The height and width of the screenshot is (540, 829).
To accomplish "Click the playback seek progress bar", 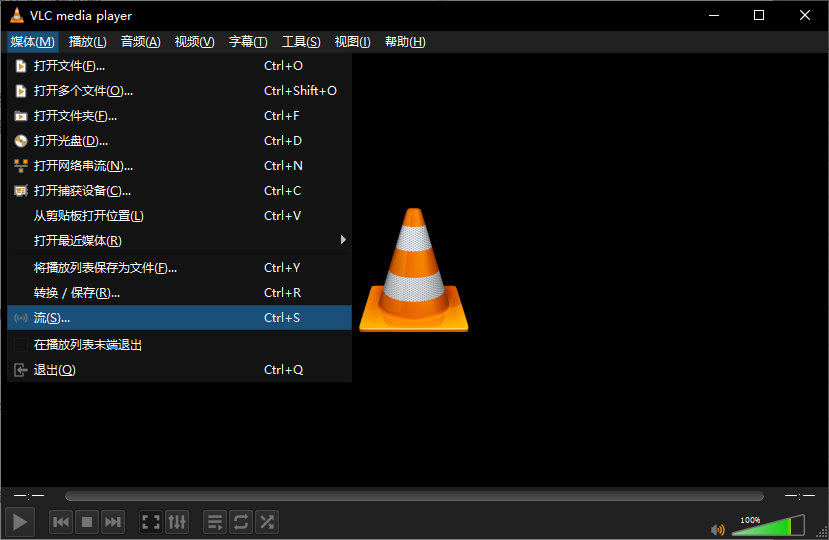I will pyautogui.click(x=414, y=496).
